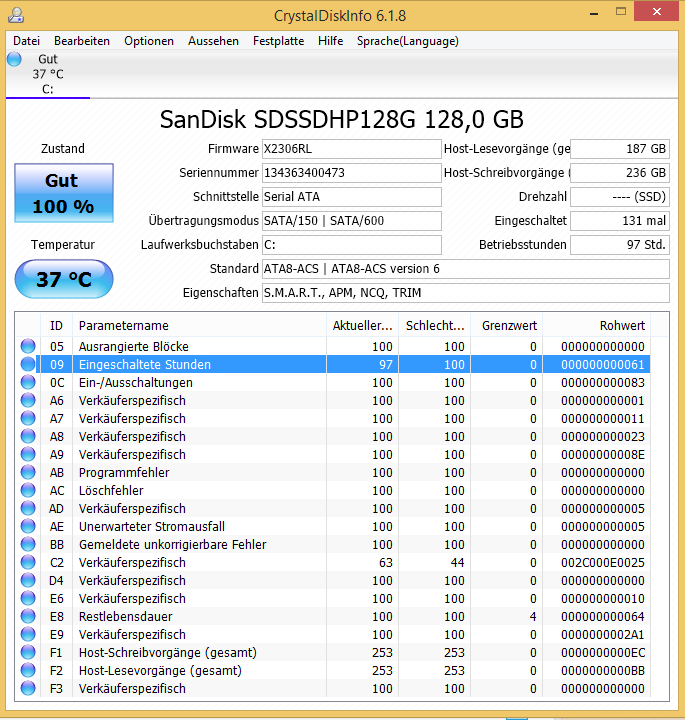685x720 pixels.
Task: Click raw value 002C000E0025
Action: point(603,562)
